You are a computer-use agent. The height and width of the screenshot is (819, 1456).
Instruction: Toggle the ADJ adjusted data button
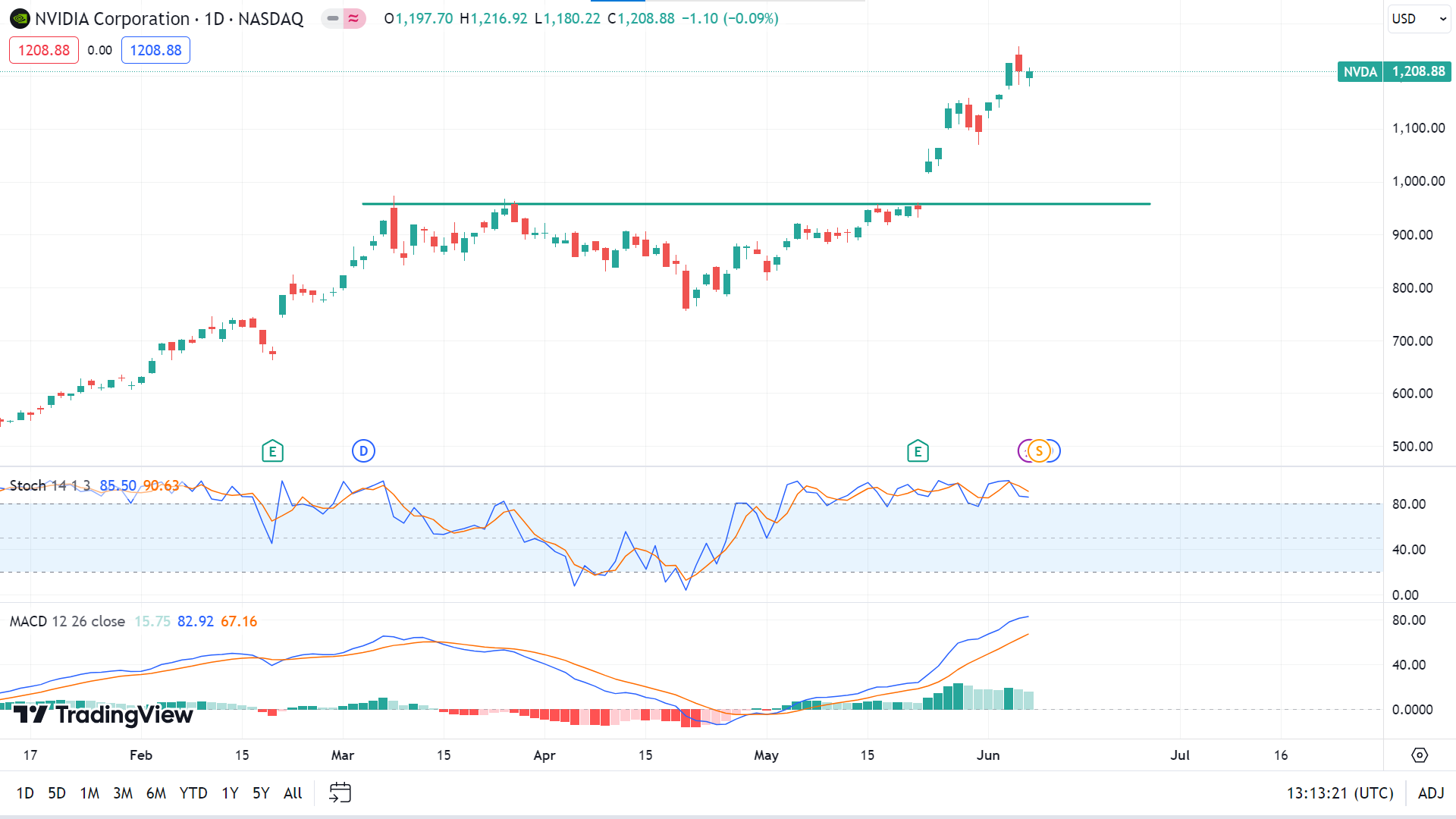(x=1430, y=793)
